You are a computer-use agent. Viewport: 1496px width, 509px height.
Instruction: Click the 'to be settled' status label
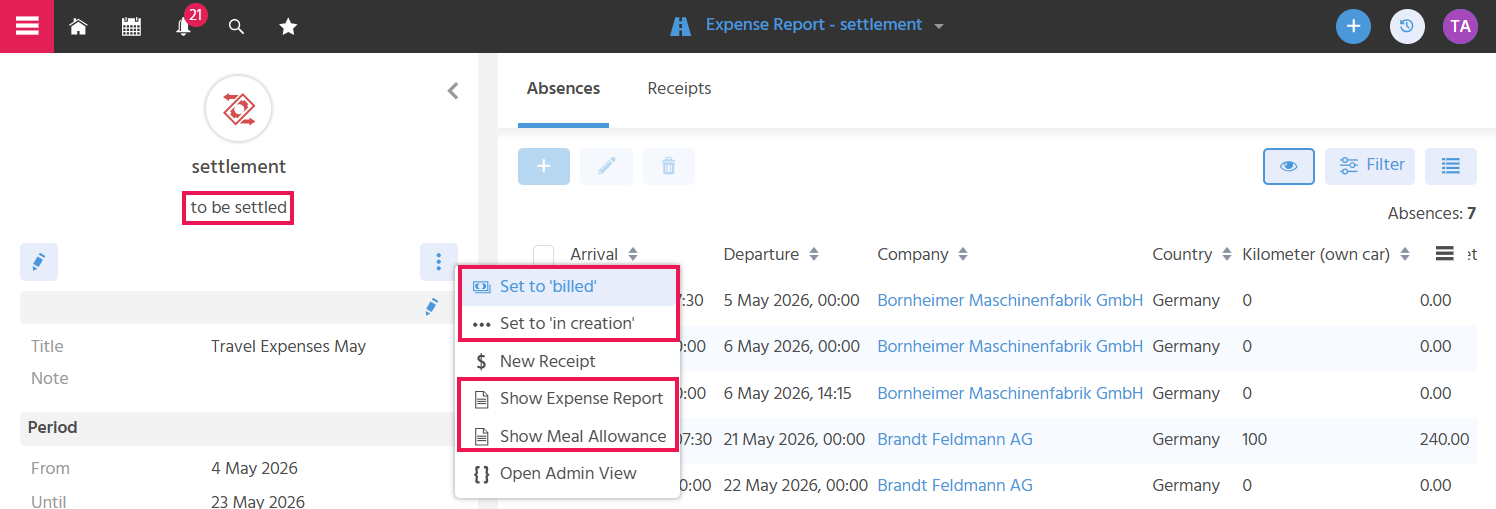pyautogui.click(x=238, y=208)
